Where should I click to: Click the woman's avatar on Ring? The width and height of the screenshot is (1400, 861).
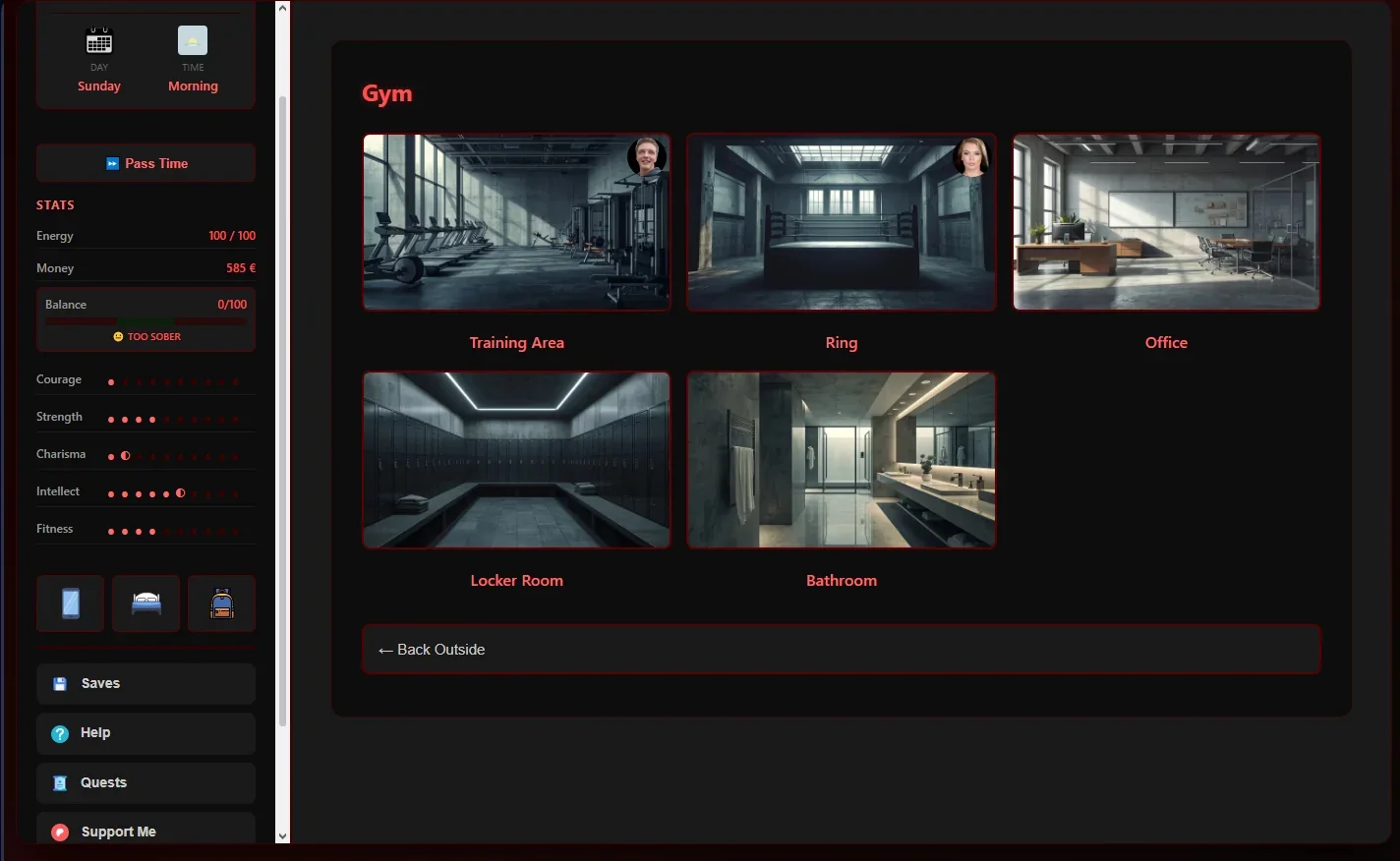pyautogui.click(x=971, y=156)
